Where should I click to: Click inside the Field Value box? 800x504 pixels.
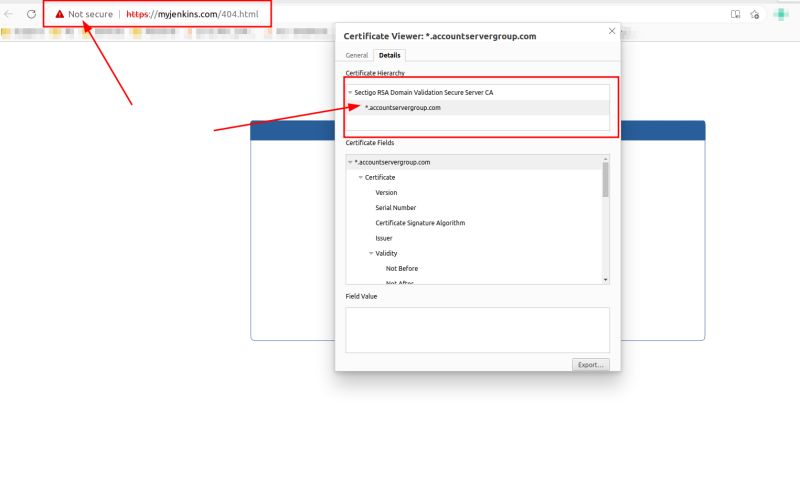point(478,330)
